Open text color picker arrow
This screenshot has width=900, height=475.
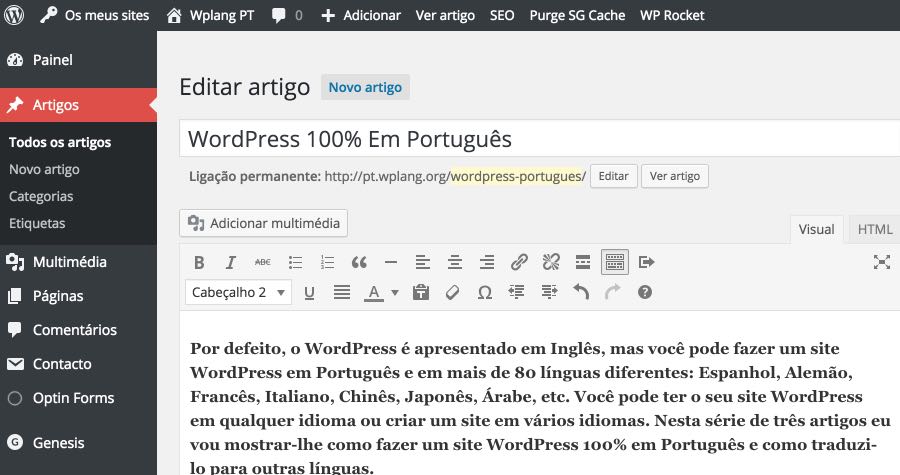click(395, 293)
